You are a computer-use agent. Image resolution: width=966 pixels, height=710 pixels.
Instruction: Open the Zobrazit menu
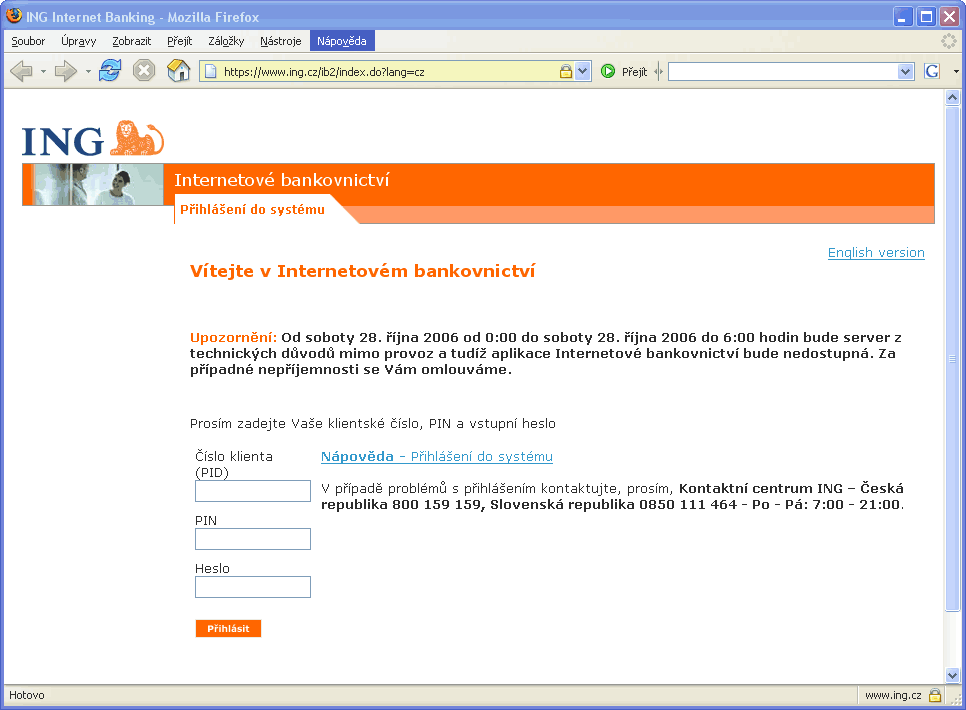tap(131, 41)
